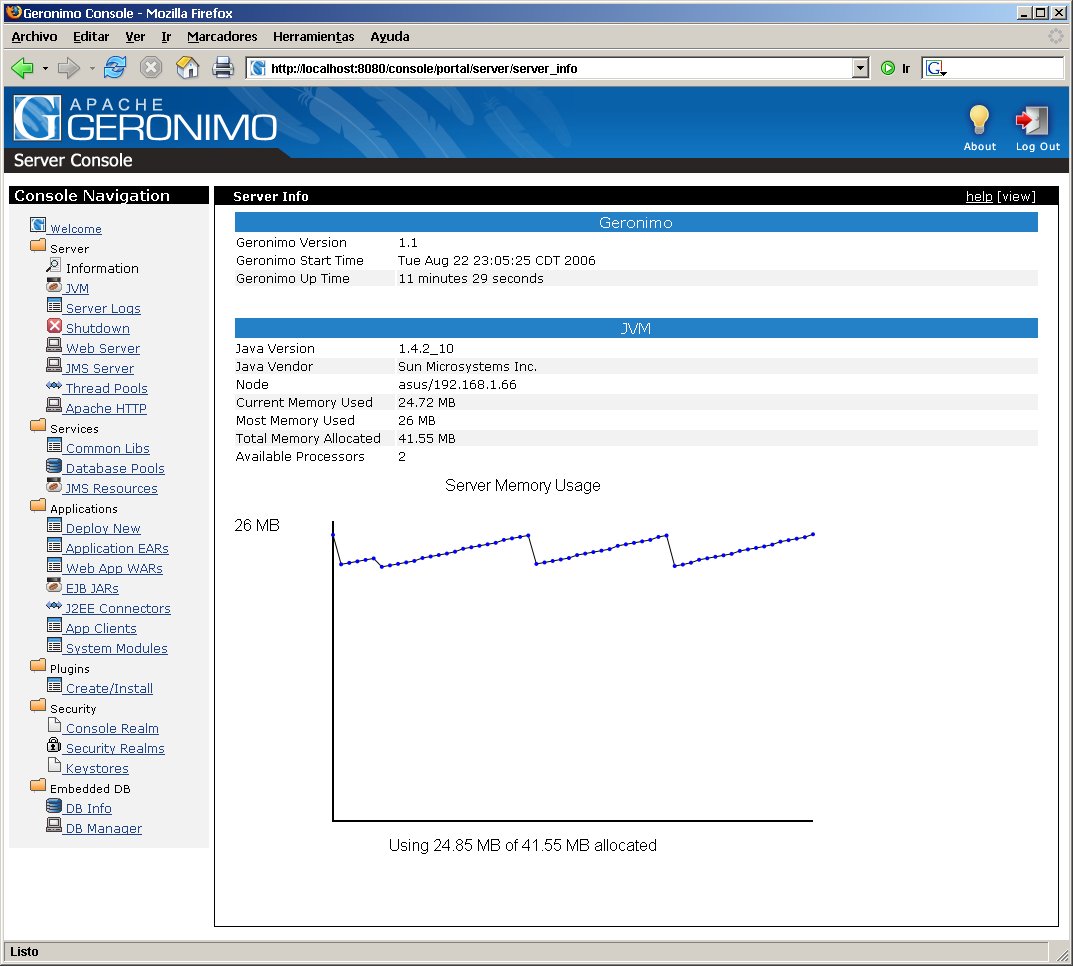
Task: Click the Google search input field
Action: 1005,68
